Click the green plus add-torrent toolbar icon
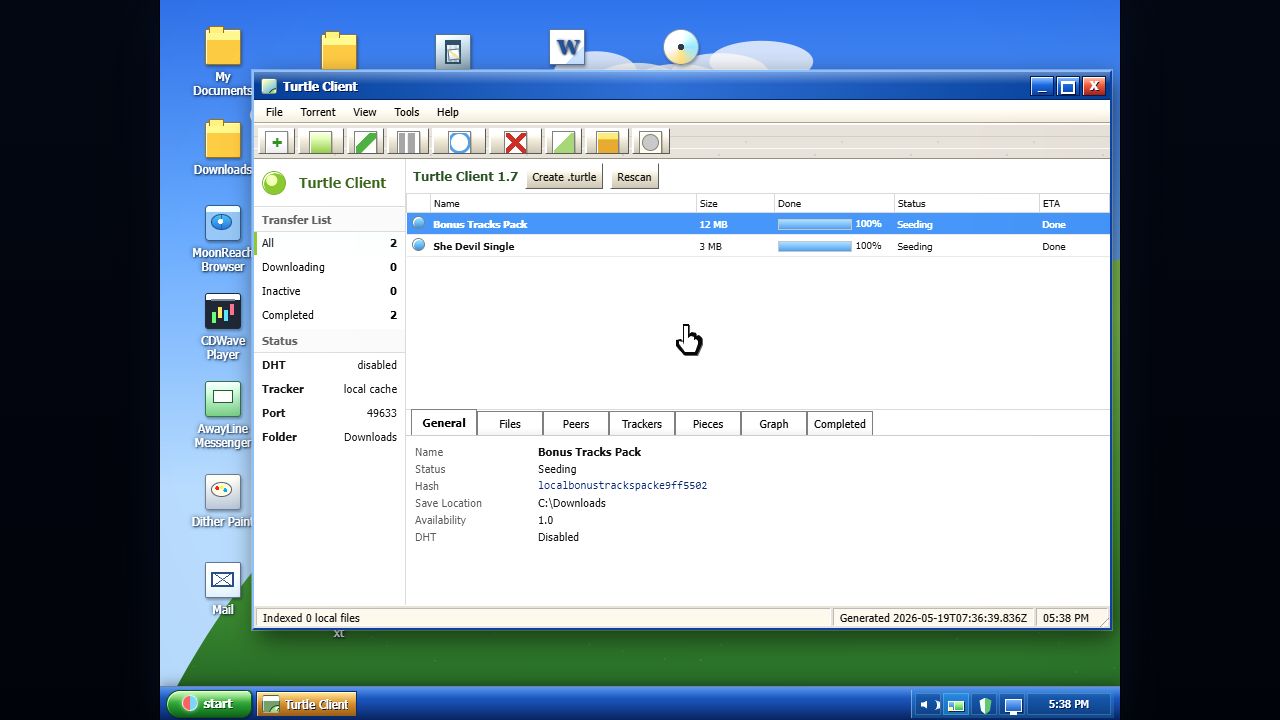1280x720 pixels. (x=276, y=142)
